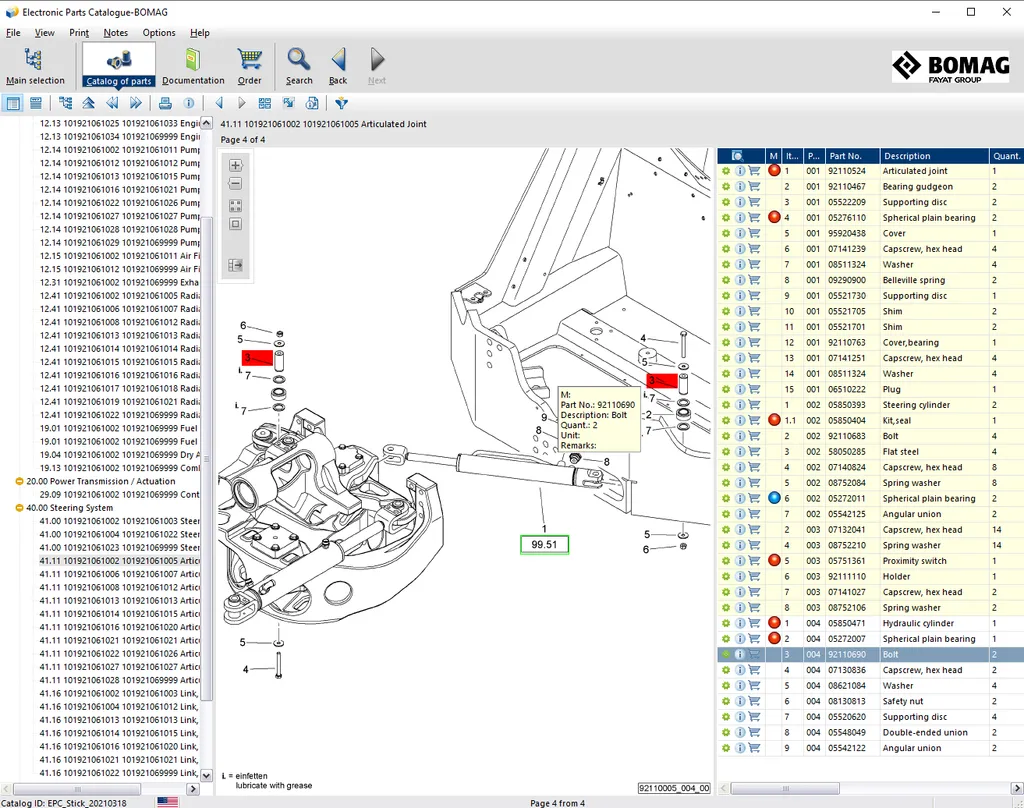Sort by the Part No. column header
The image size is (1024, 808).
click(x=852, y=156)
